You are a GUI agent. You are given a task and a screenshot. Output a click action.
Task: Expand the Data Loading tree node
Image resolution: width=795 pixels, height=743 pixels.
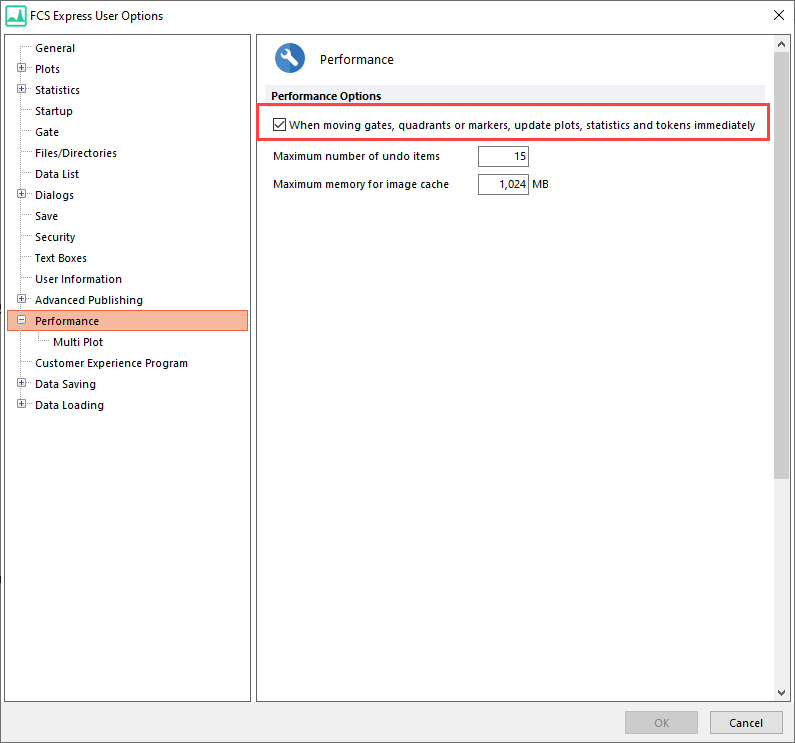coord(21,404)
